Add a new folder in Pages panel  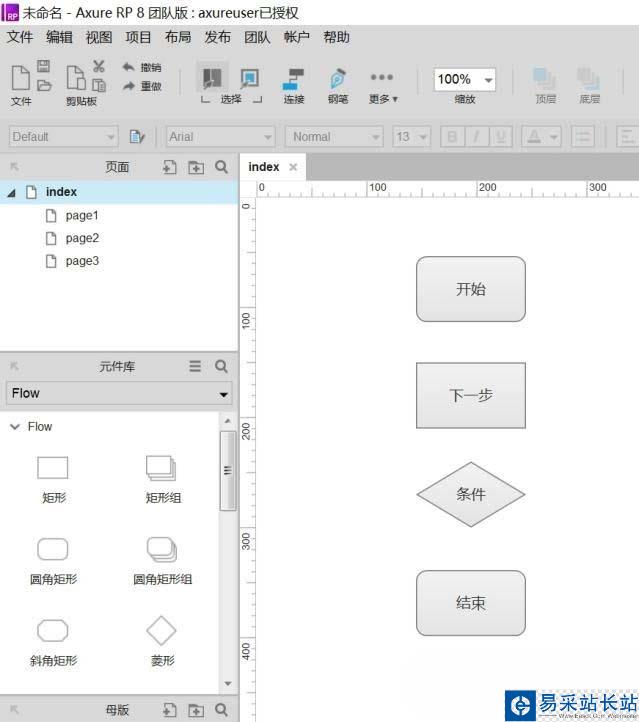pos(196,167)
